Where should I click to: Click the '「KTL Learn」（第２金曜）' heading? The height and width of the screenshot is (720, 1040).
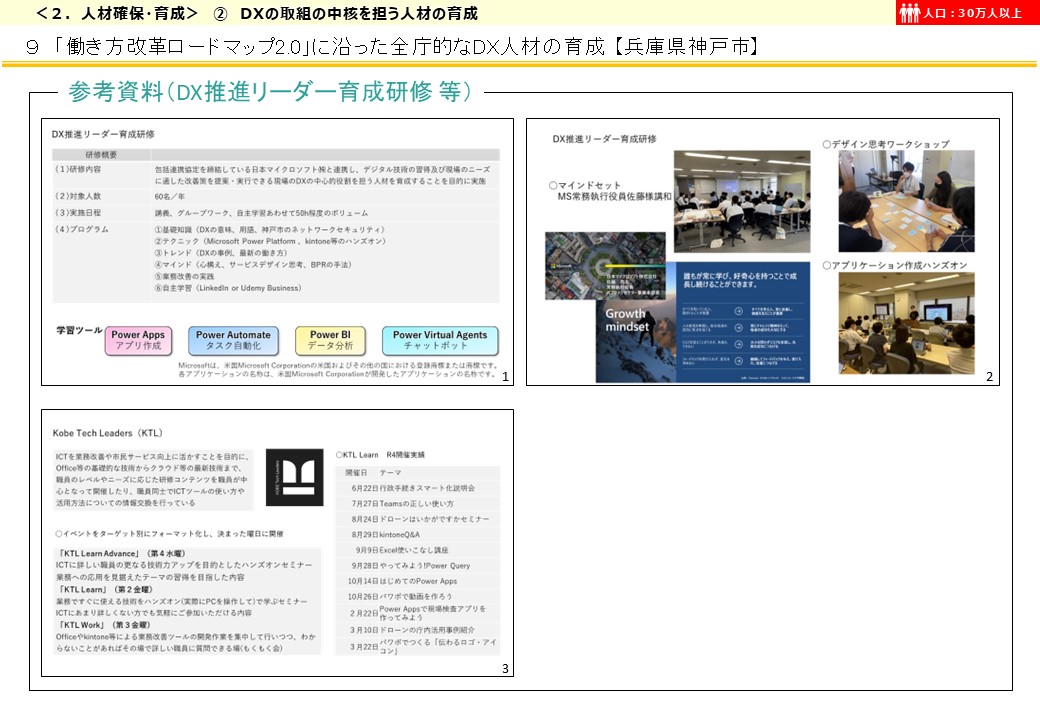[x=106, y=589]
